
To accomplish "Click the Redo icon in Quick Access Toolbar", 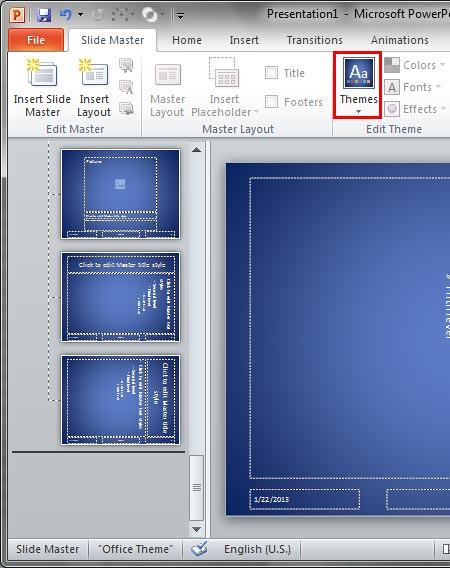I will 98,15.
